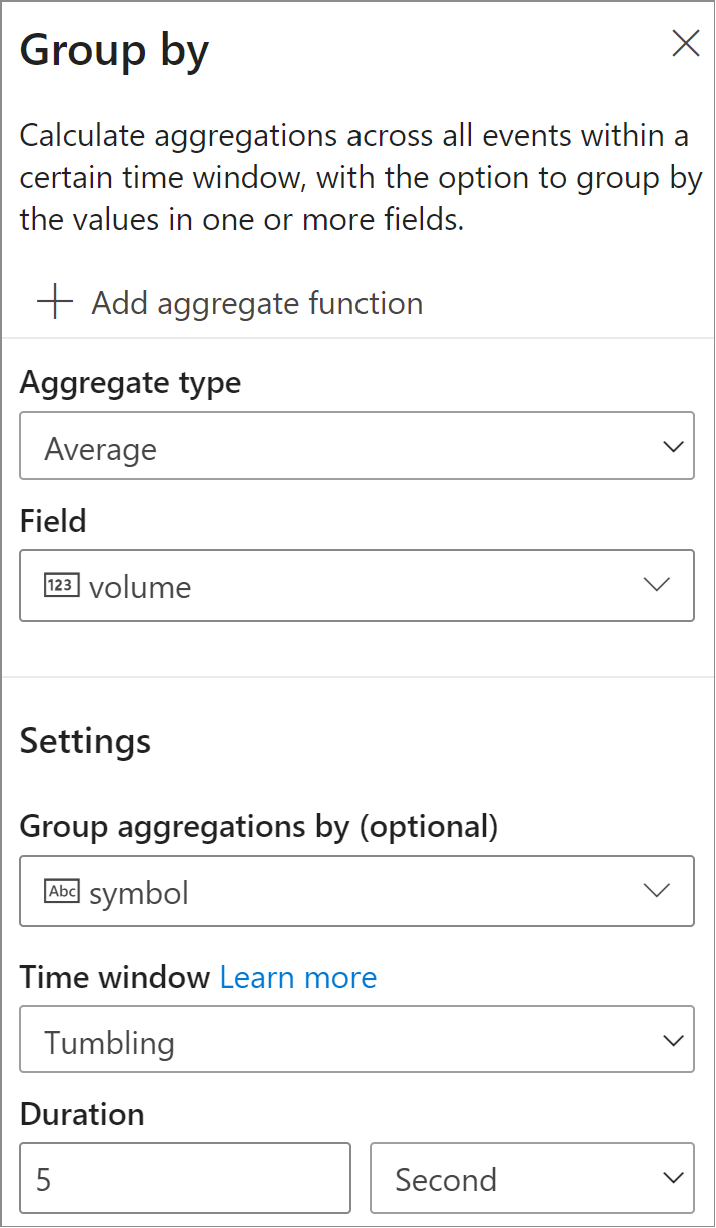
Task: Click the Time window label text
Action: pos(115,977)
